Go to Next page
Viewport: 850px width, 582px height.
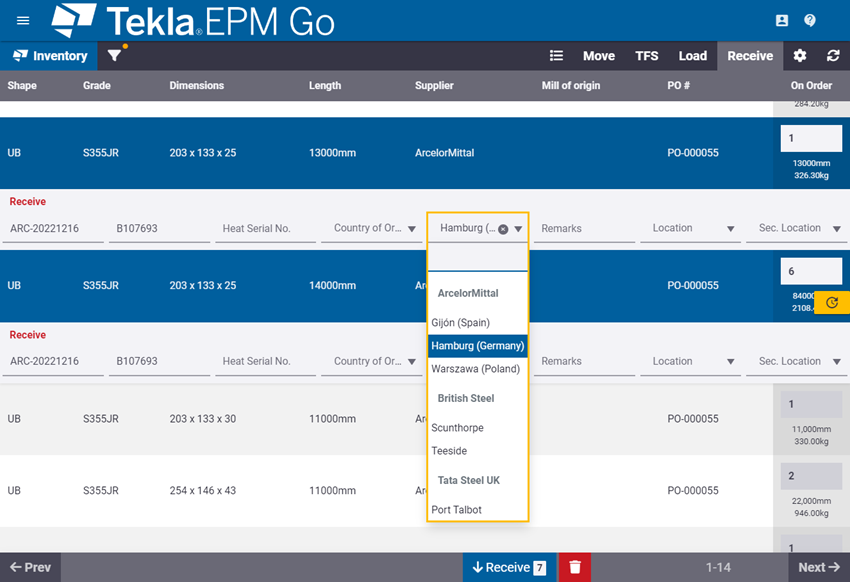(819, 567)
